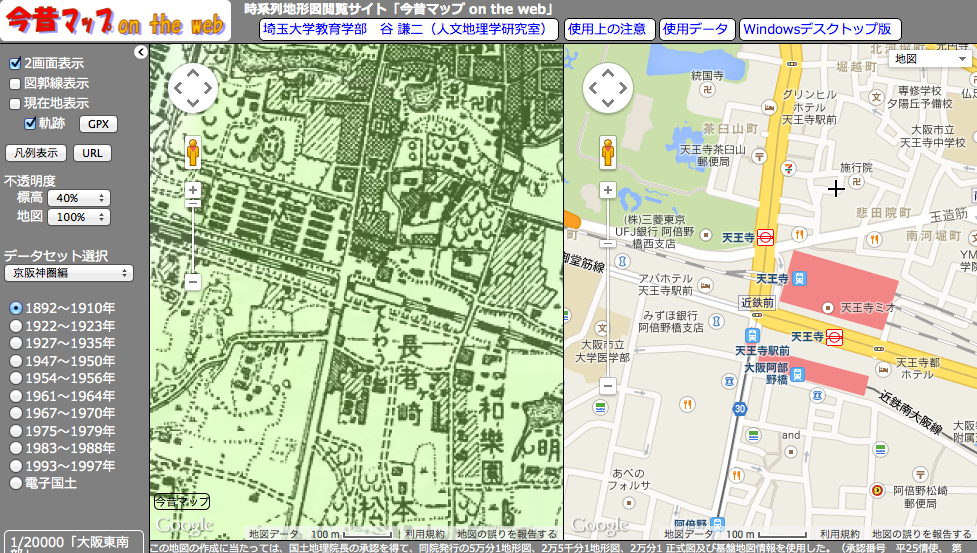Select the 1892〜1910年 radio button

click(16, 308)
